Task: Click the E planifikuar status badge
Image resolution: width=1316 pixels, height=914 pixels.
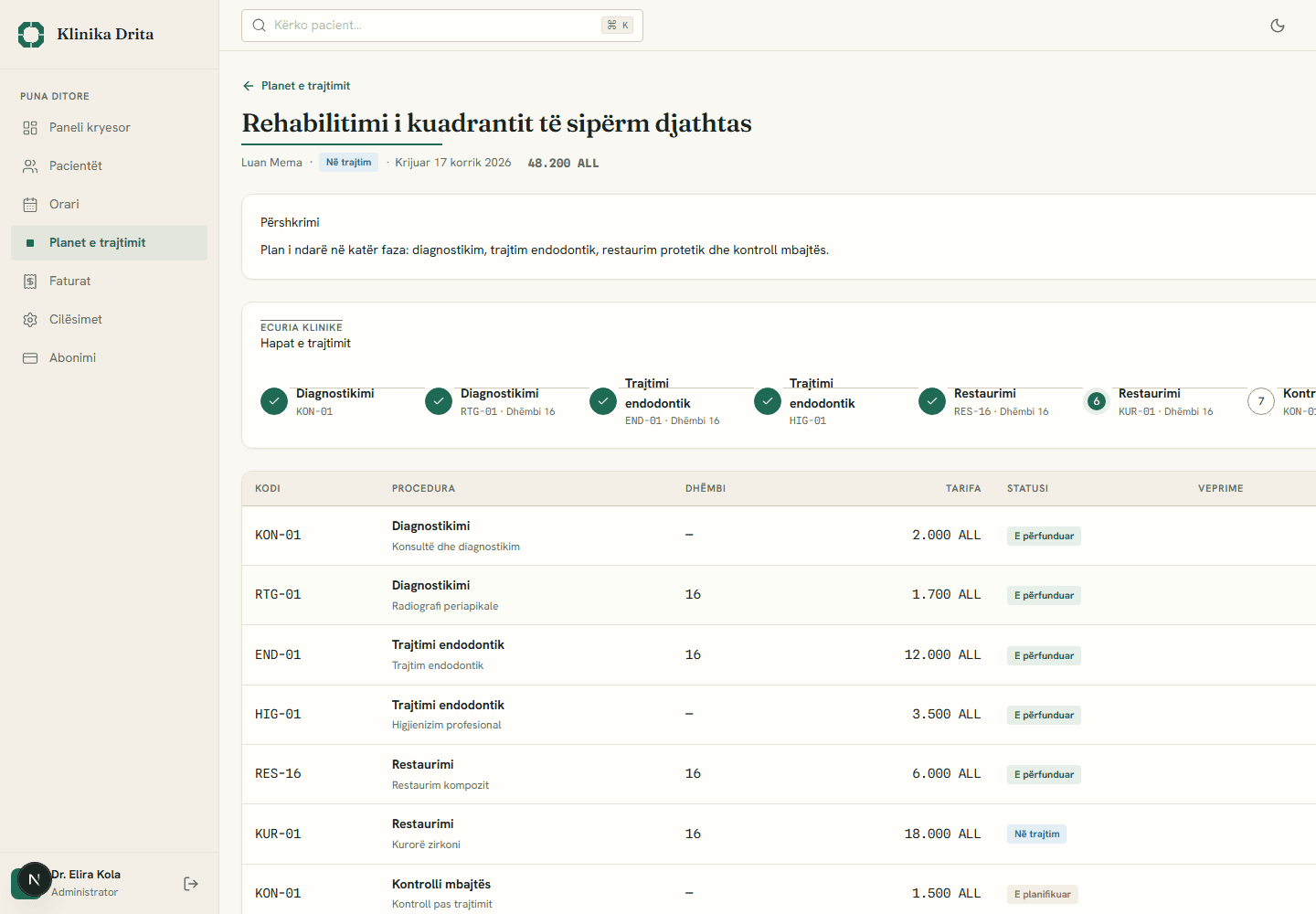Action: pos(1043,895)
